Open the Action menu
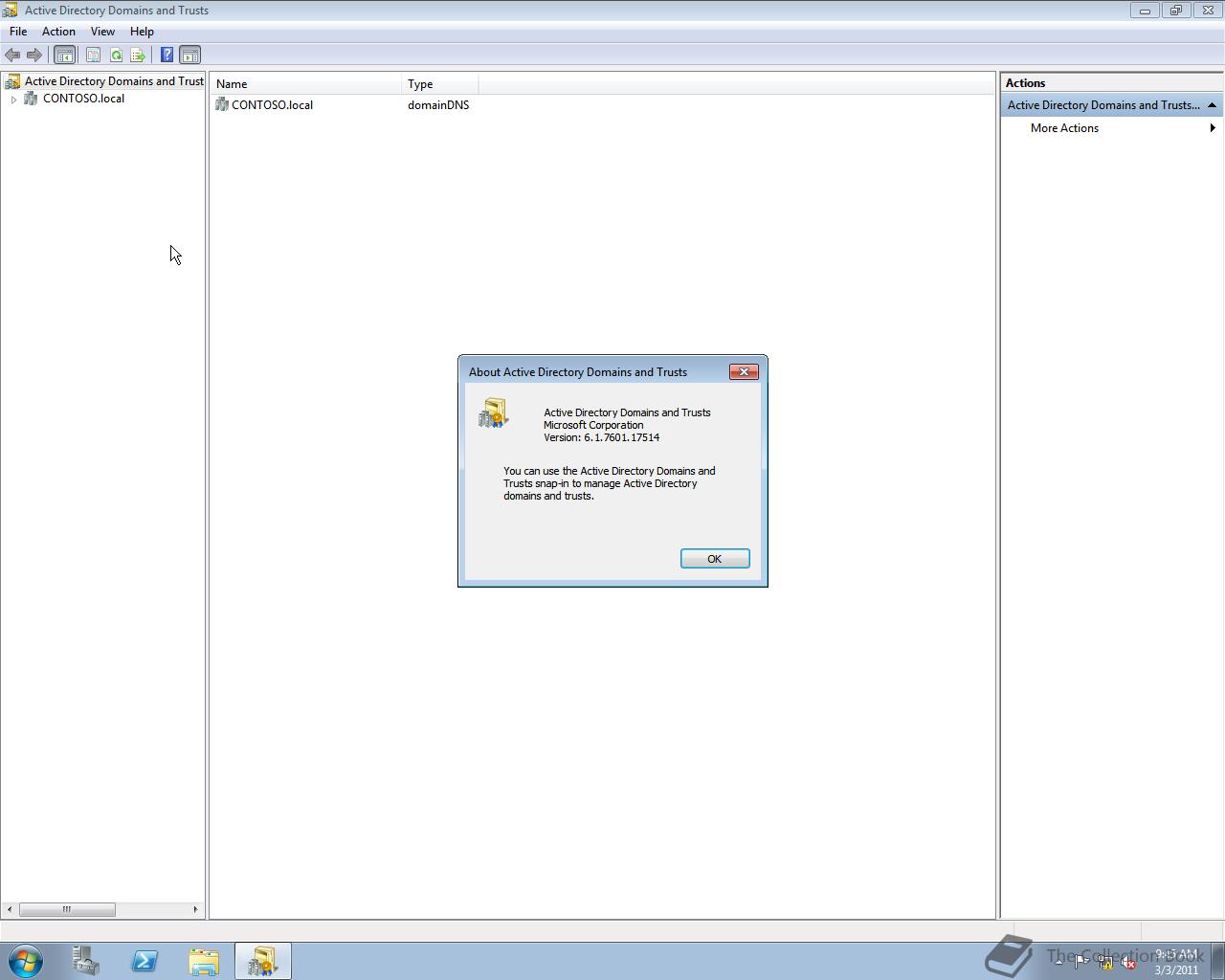 (58, 32)
